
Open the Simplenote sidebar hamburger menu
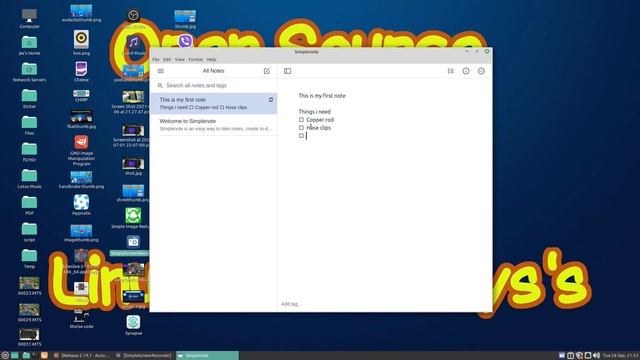(161, 71)
